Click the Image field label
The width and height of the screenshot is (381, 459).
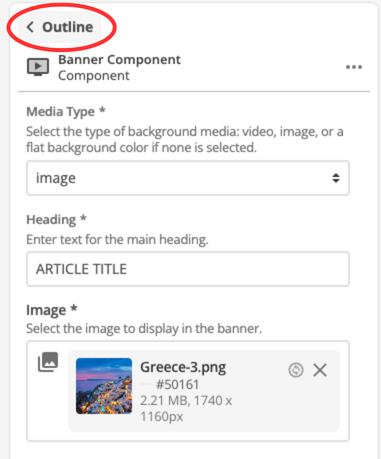tap(52, 310)
